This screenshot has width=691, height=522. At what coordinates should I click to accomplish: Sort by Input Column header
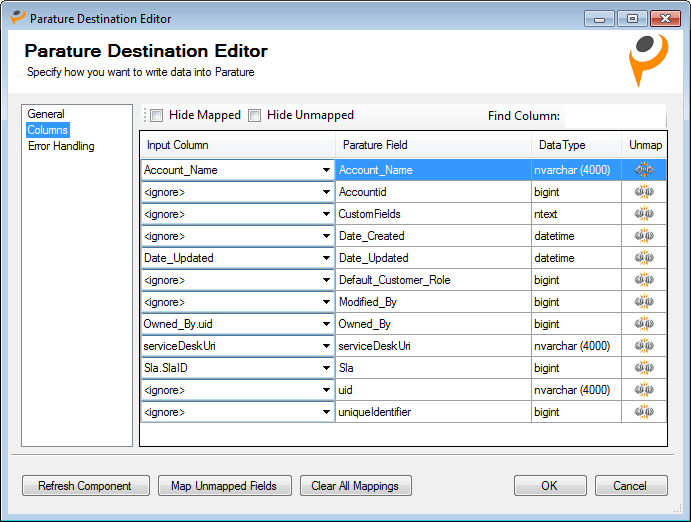point(238,145)
